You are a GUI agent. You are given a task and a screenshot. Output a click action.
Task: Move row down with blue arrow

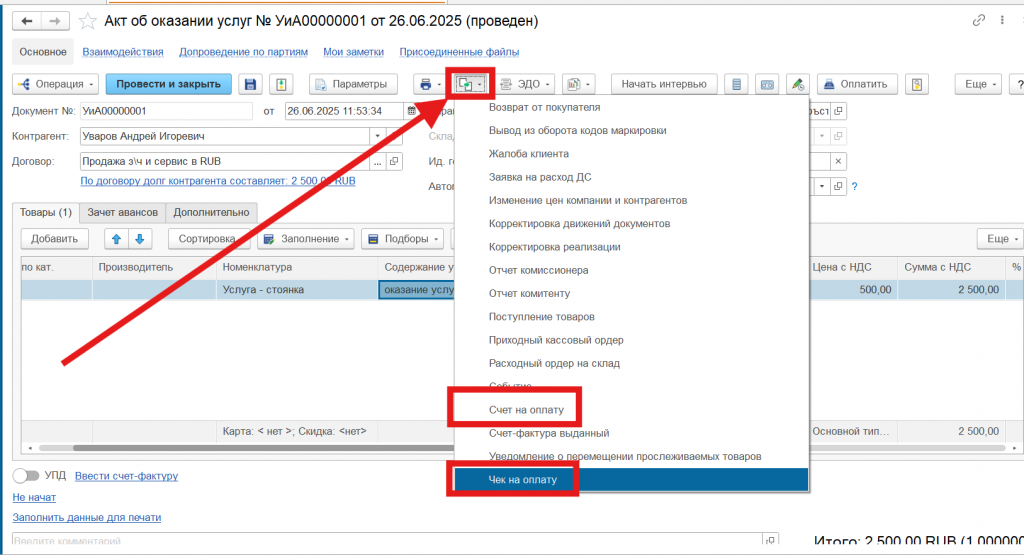point(140,239)
